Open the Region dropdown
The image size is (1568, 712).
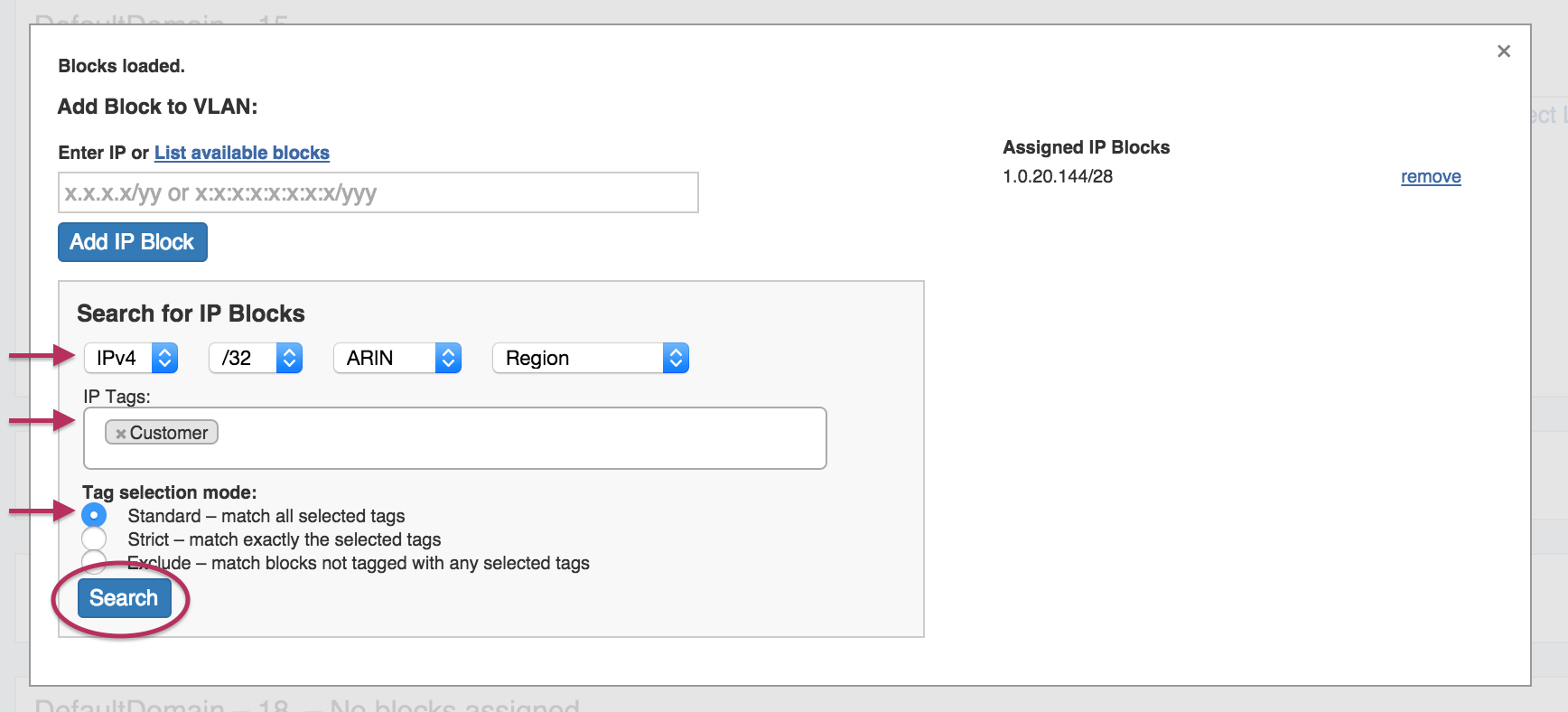[590, 358]
